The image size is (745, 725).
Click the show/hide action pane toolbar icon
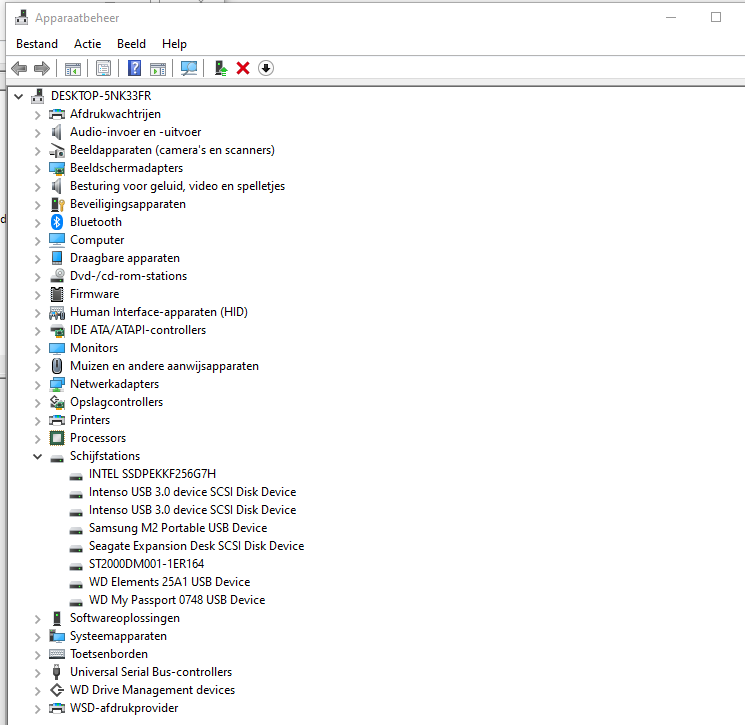point(158,68)
